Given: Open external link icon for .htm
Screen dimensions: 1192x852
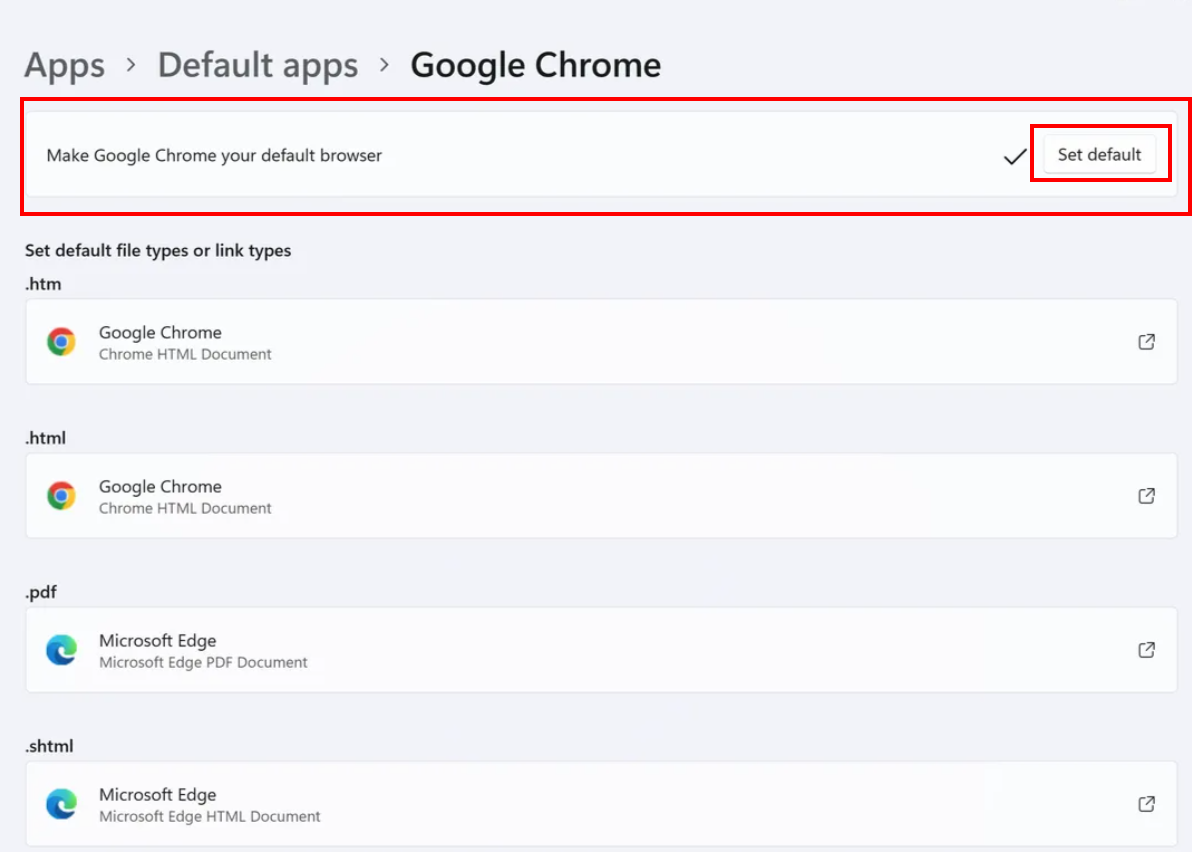Looking at the screenshot, I should (x=1146, y=341).
